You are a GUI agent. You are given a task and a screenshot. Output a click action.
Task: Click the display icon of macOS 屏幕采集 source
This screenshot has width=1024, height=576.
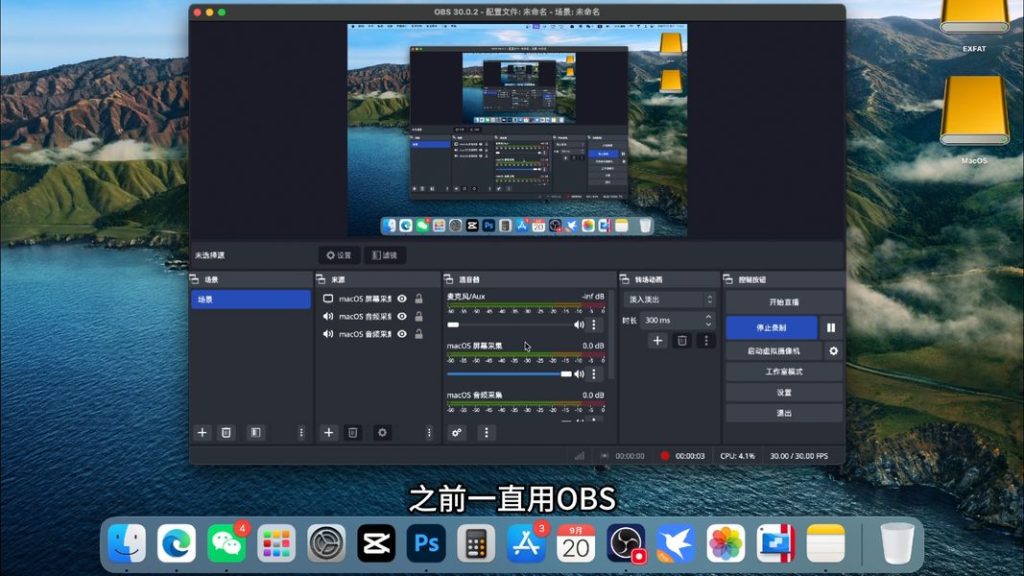click(x=328, y=298)
